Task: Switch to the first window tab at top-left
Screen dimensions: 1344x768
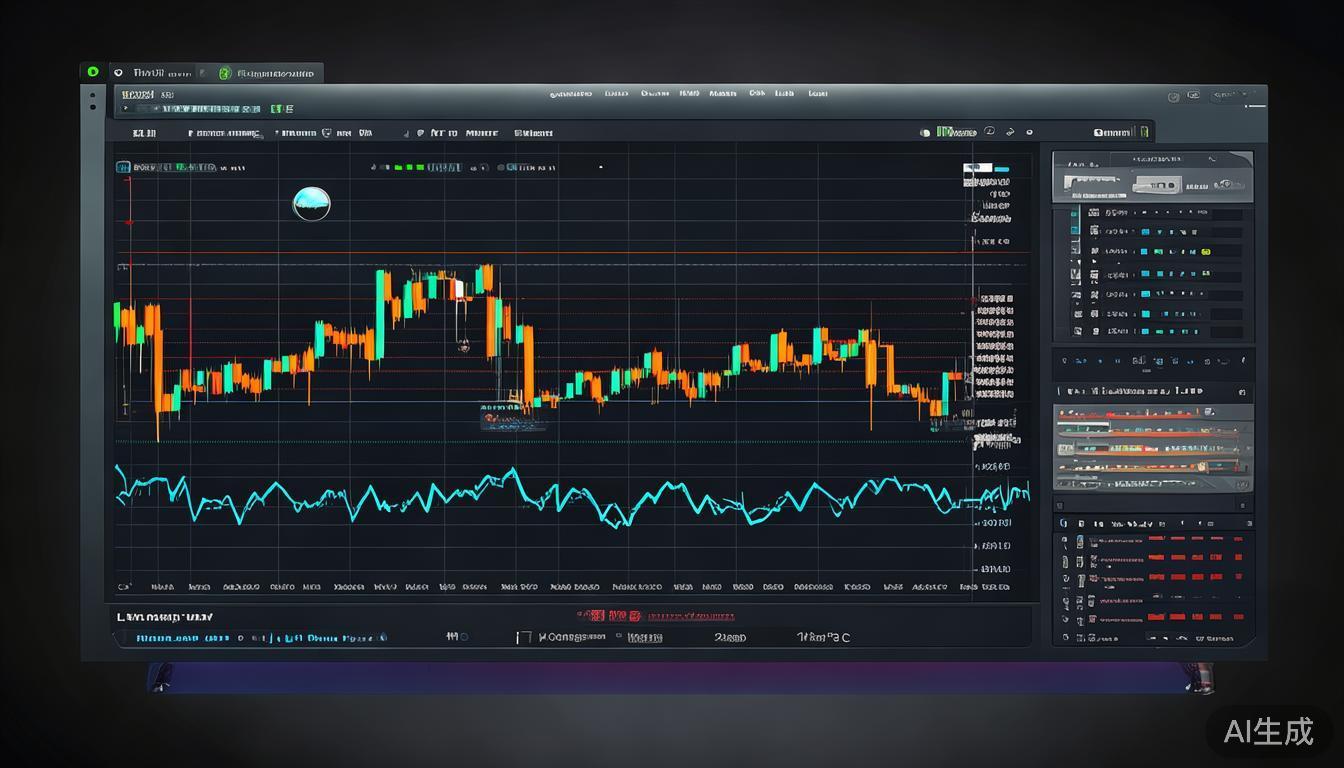Action: coord(150,73)
